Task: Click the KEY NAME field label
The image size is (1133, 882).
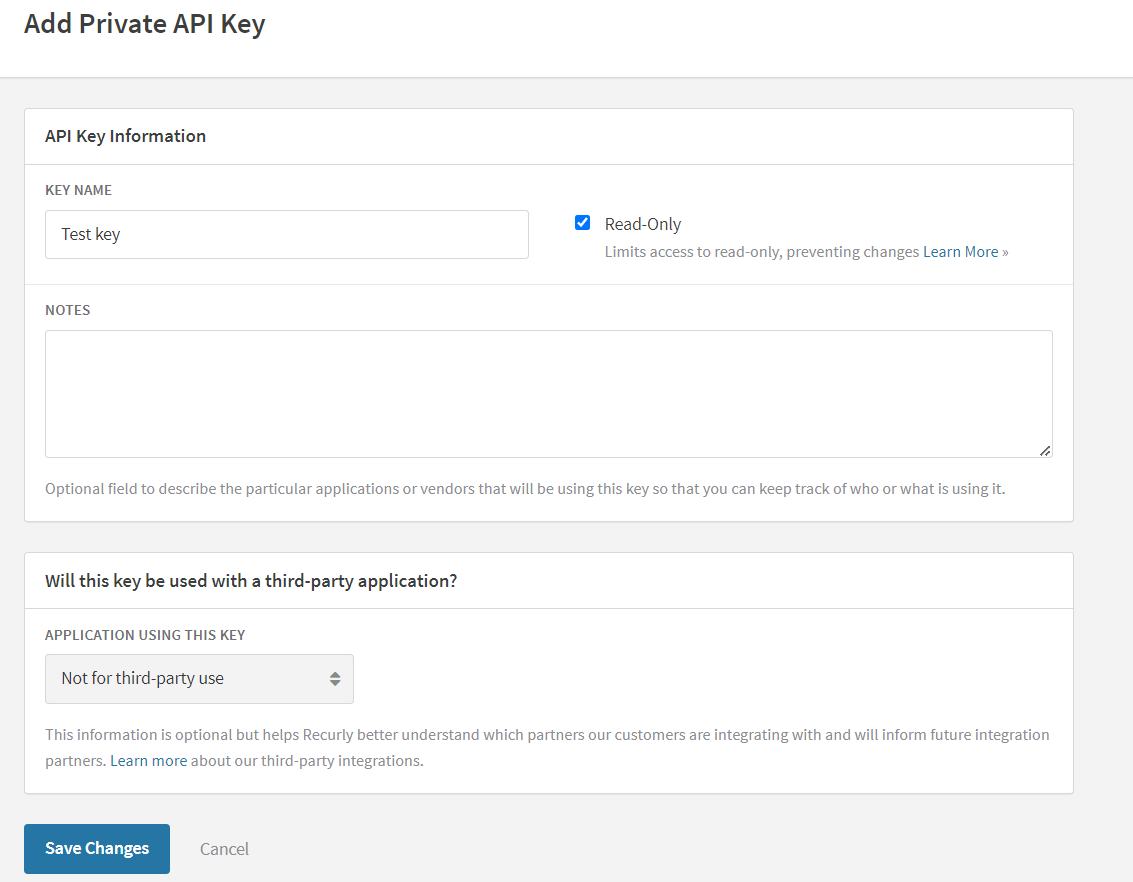Action: (78, 190)
